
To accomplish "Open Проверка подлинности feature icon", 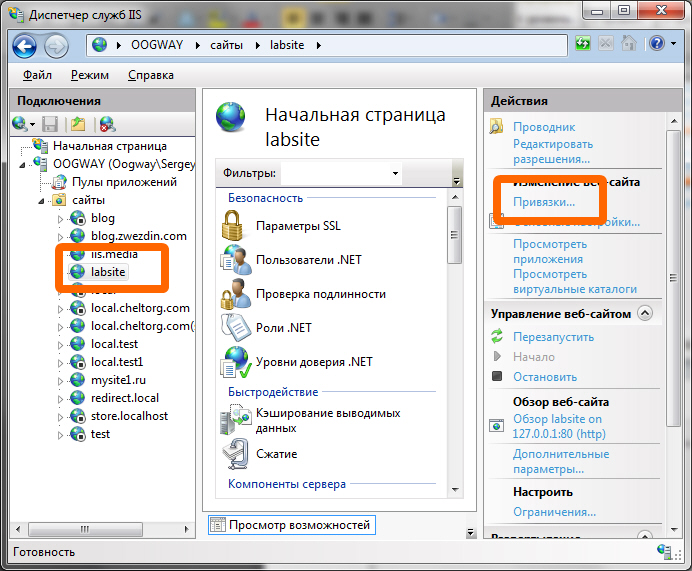I will click(235, 293).
